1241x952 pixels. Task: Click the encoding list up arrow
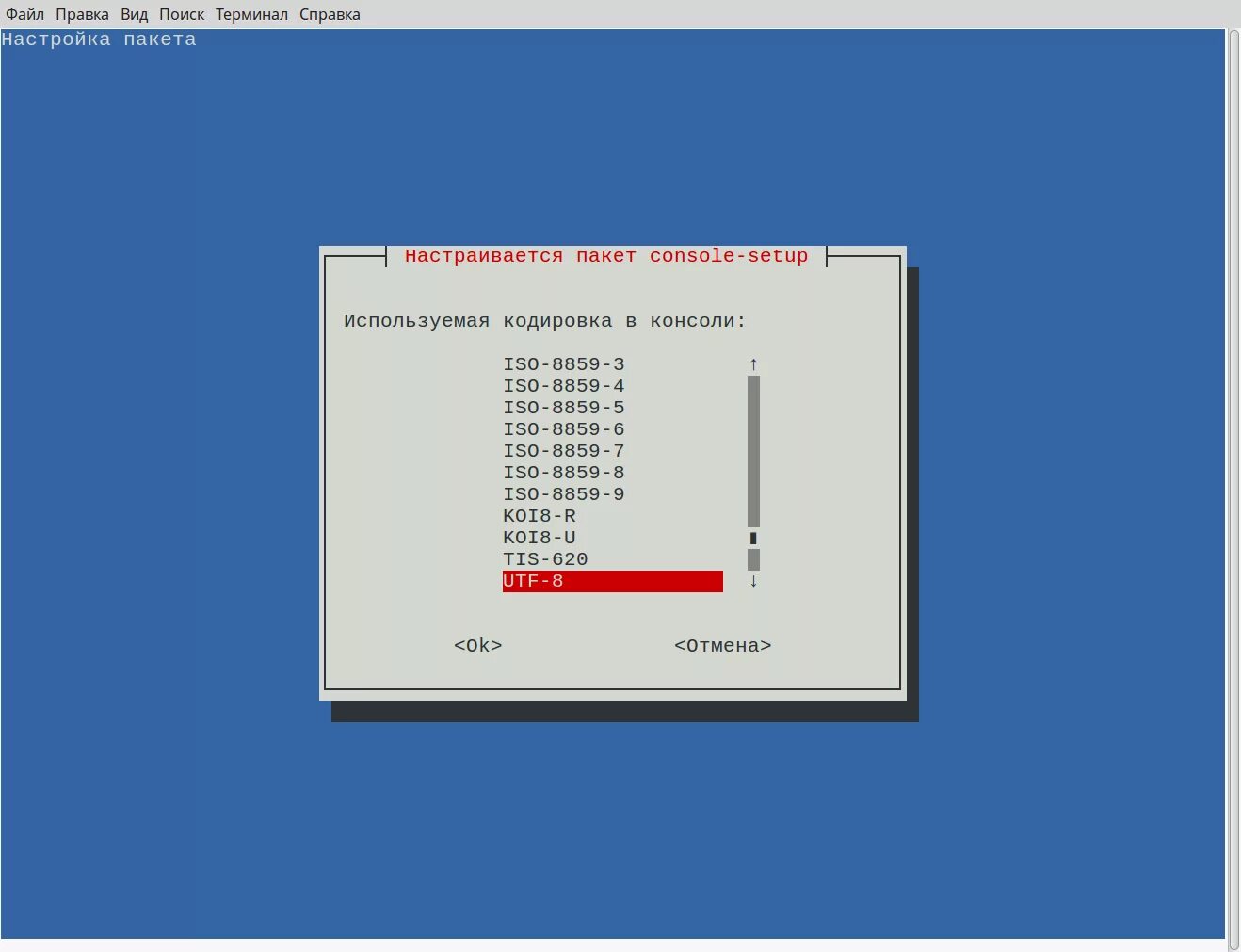point(753,364)
